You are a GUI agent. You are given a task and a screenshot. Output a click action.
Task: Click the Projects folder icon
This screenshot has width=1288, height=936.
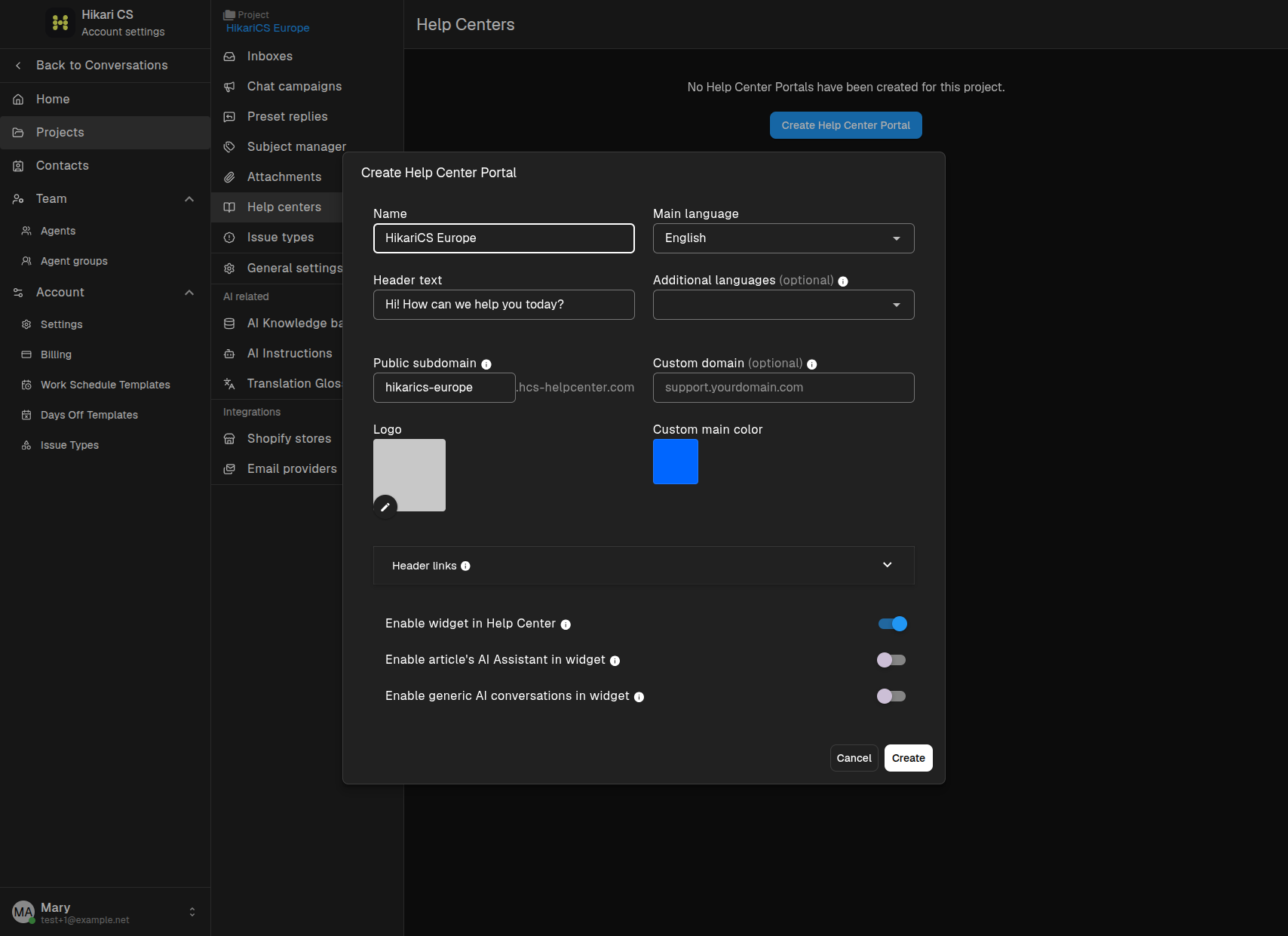18,133
